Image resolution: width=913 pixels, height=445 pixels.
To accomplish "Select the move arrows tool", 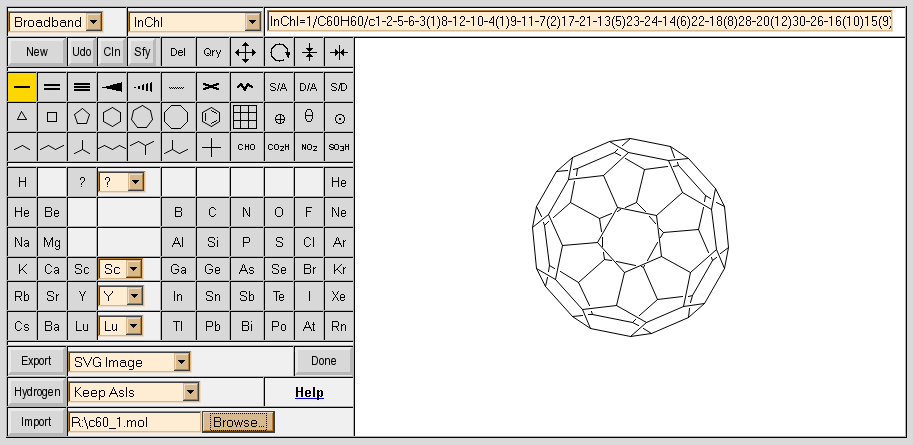I will point(245,52).
